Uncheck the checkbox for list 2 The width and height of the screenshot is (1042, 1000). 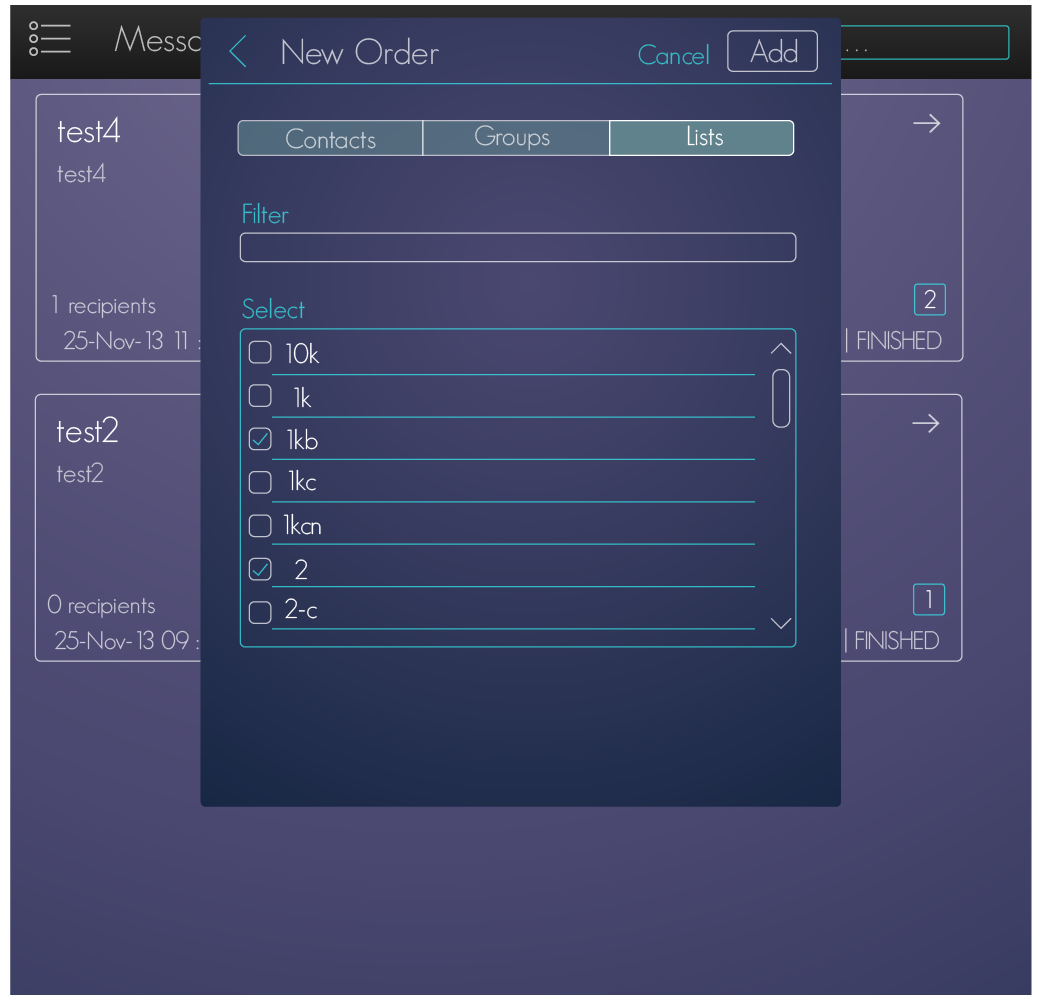260,569
